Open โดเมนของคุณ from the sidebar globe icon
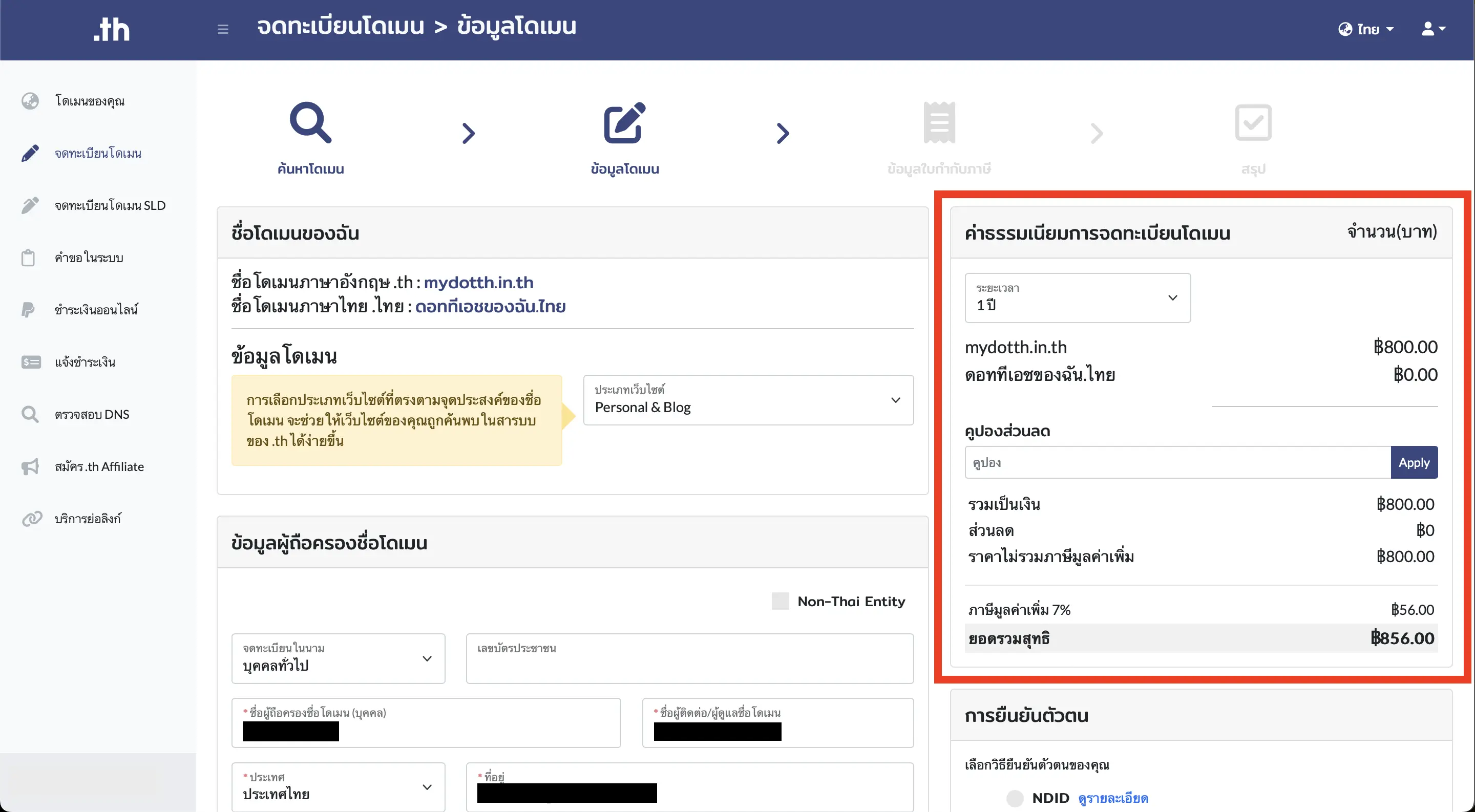 tap(30, 101)
